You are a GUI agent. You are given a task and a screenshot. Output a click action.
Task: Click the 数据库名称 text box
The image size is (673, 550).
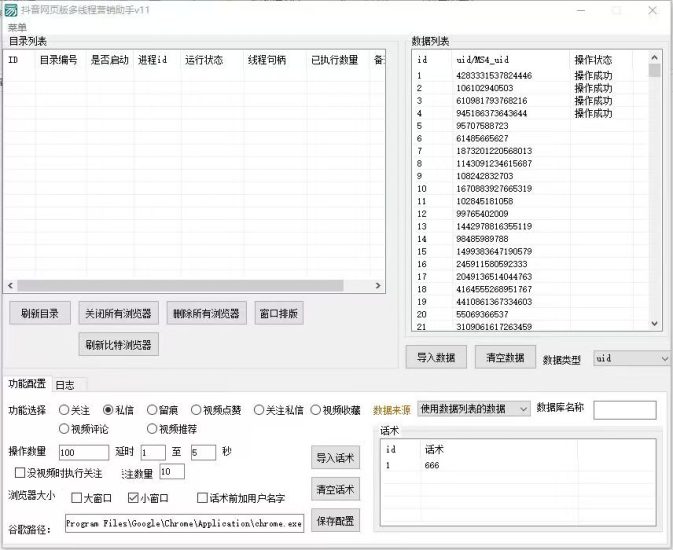coord(624,410)
